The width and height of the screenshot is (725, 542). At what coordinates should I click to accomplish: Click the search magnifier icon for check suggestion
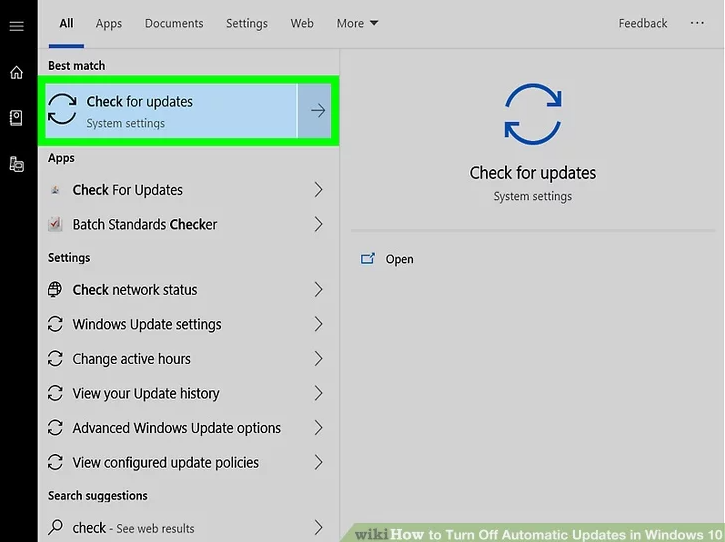point(56,528)
